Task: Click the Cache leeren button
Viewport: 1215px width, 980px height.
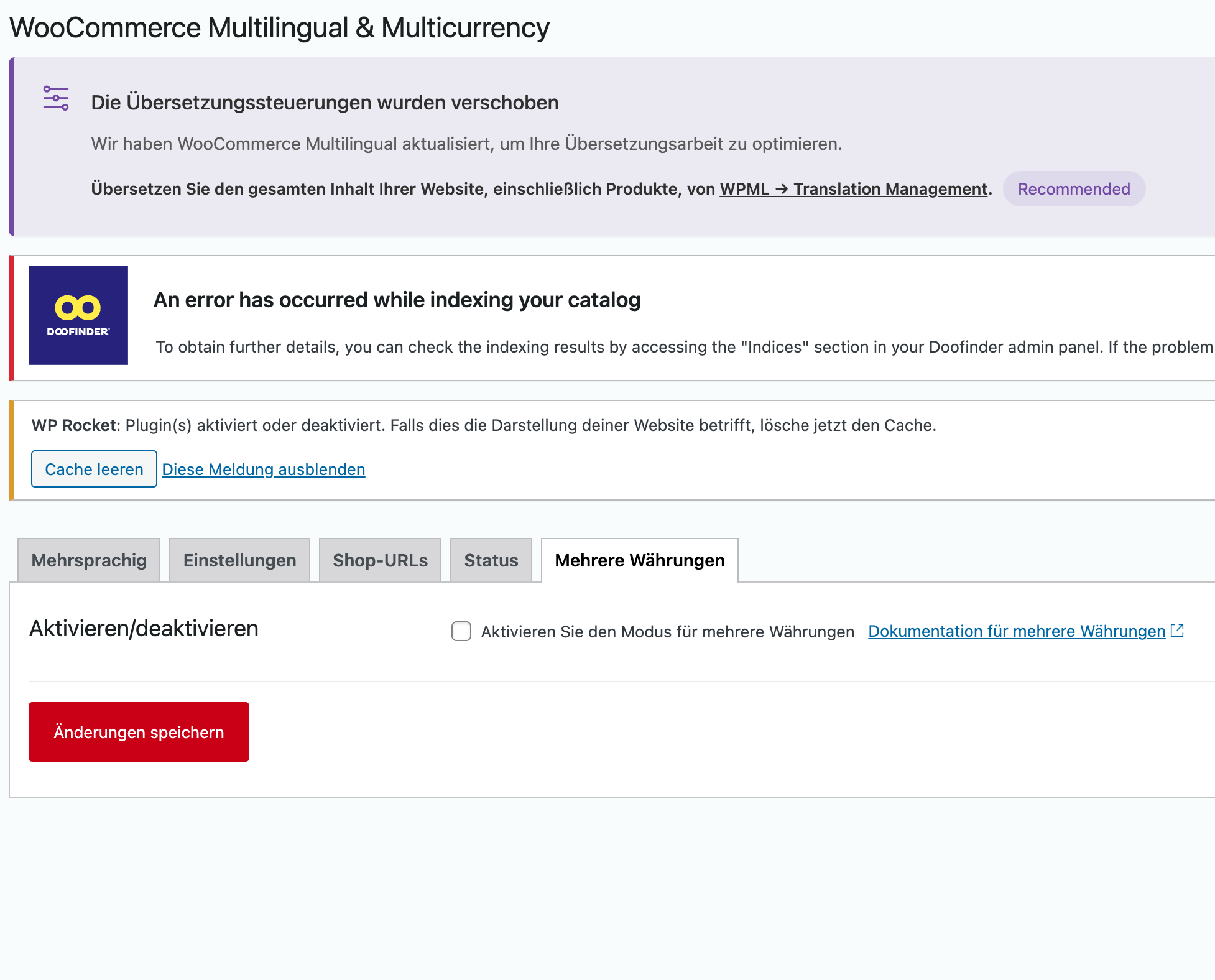Action: (94, 469)
